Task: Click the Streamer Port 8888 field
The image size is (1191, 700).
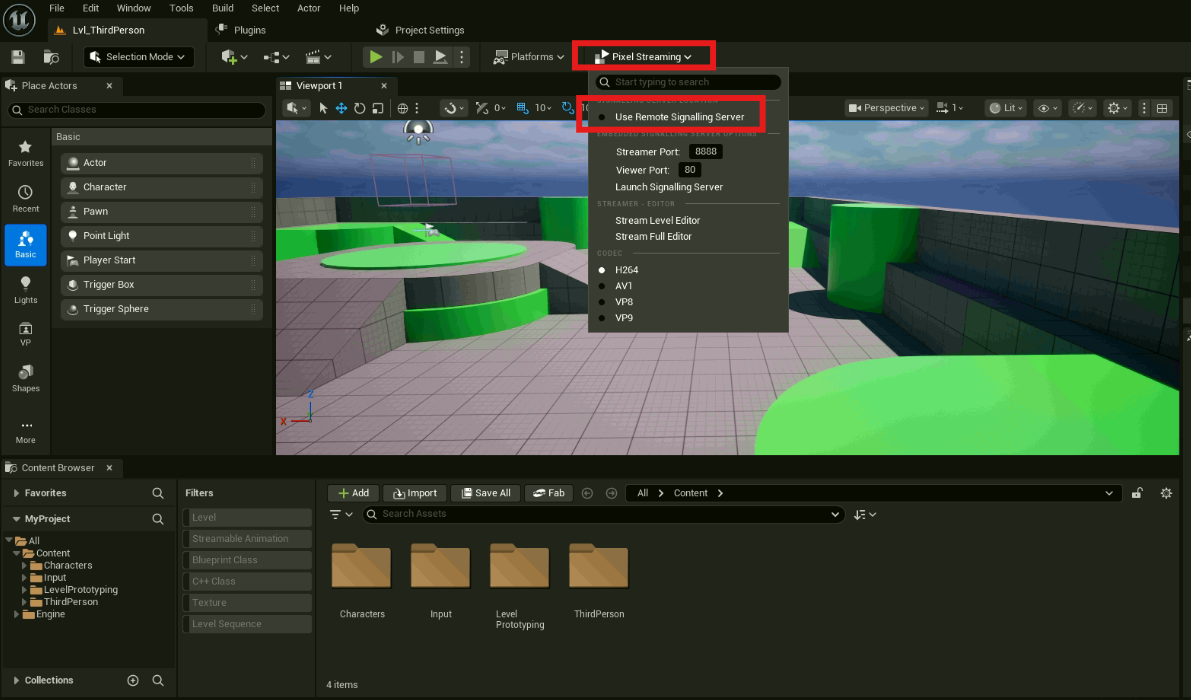Action: pyautogui.click(x=706, y=152)
